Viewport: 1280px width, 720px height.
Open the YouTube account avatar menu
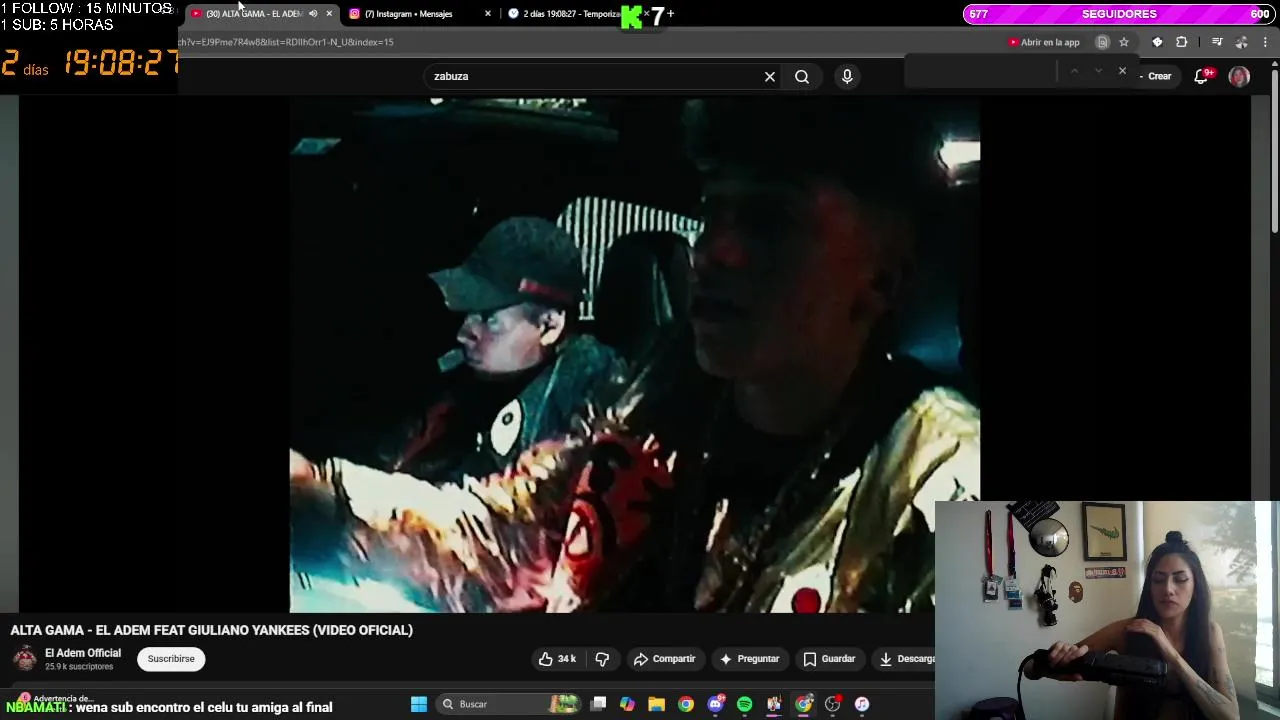1239,76
